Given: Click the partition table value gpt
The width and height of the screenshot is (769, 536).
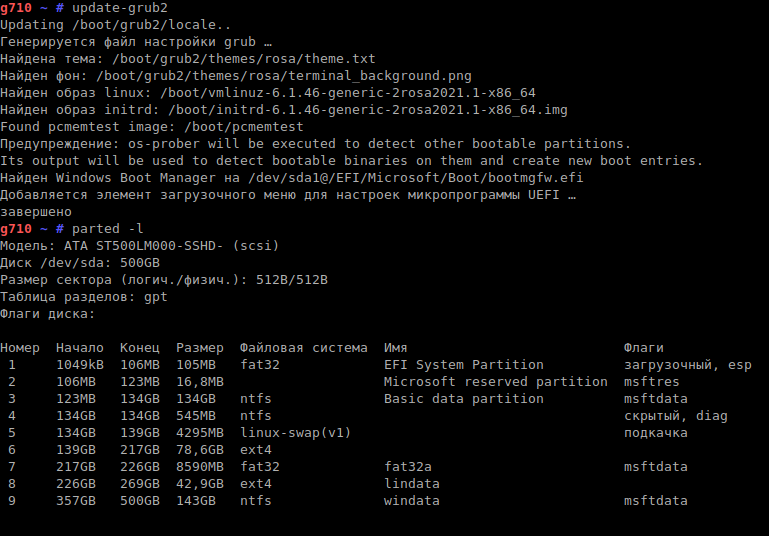Looking at the screenshot, I should [156, 297].
